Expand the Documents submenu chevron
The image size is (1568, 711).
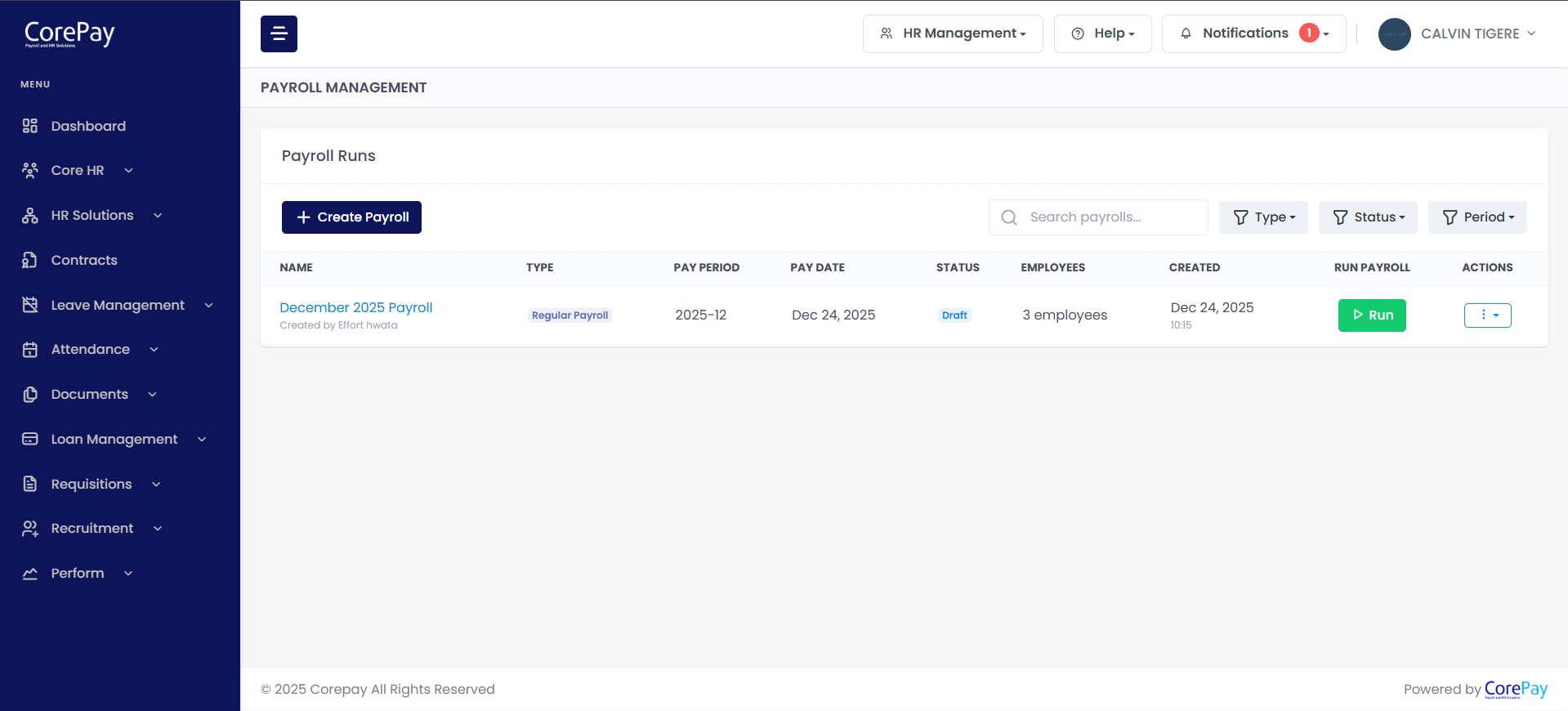click(x=152, y=394)
